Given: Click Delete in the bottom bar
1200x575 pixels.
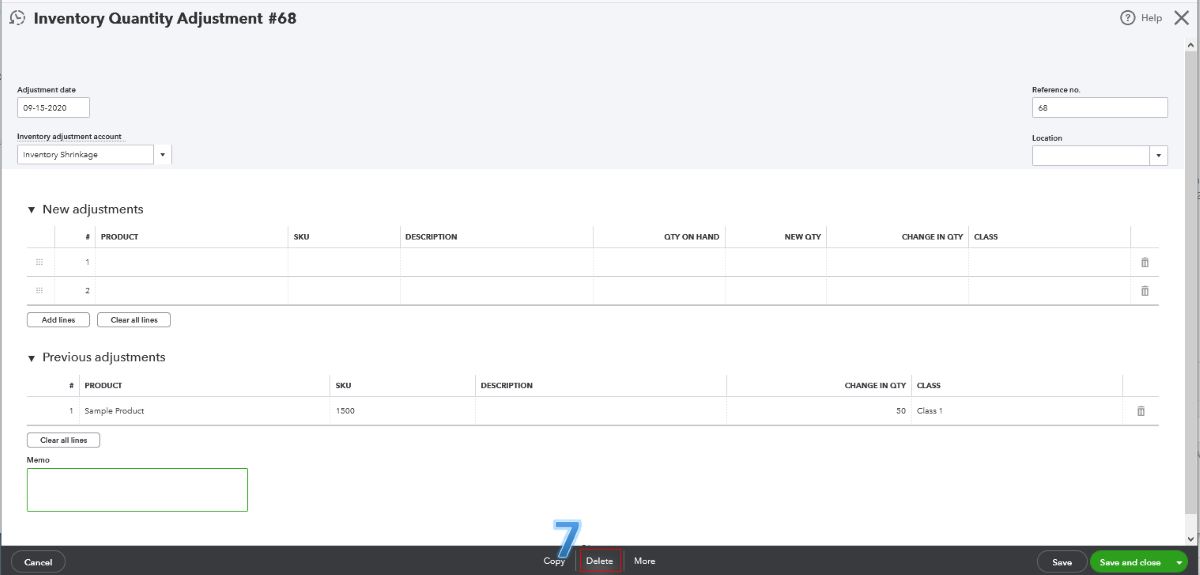Looking at the screenshot, I should click(x=600, y=561).
